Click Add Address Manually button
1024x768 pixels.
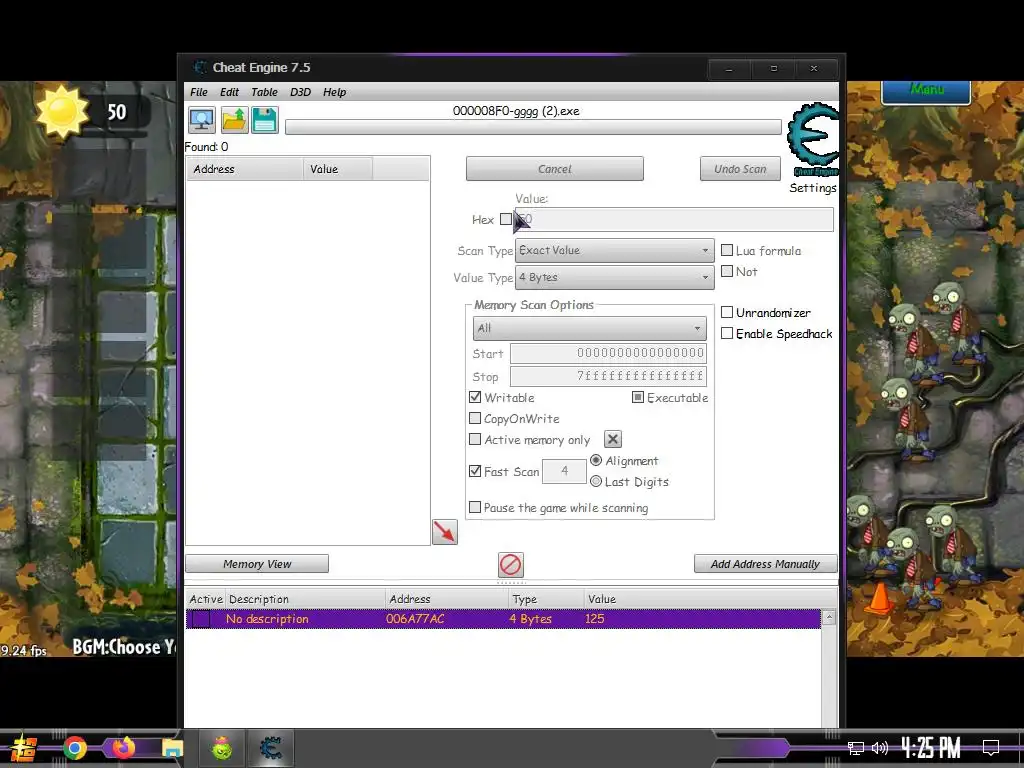[x=765, y=564]
